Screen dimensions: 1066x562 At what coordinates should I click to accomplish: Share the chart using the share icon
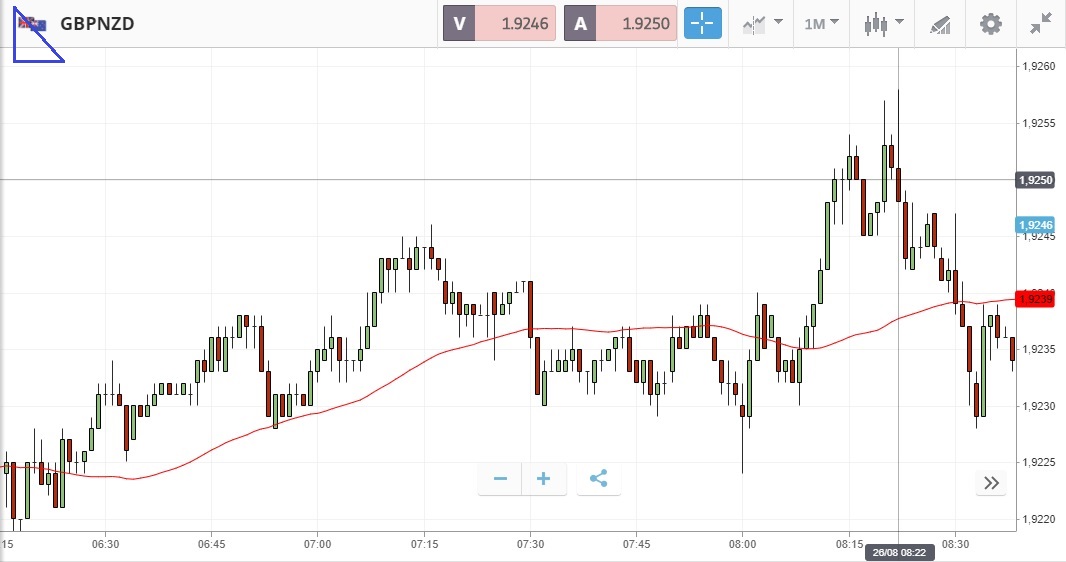tap(598, 479)
